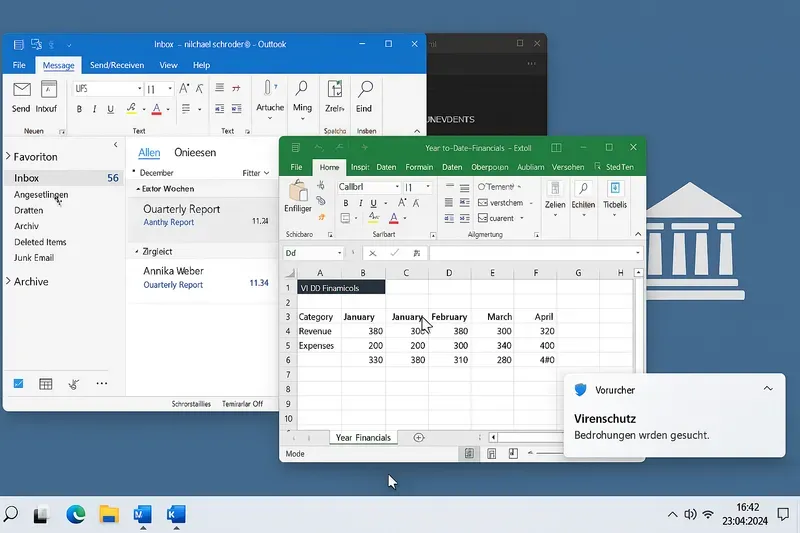Screen dimensions: 800x533
Task: Open the Excel Home tab
Action: [x=329, y=167]
